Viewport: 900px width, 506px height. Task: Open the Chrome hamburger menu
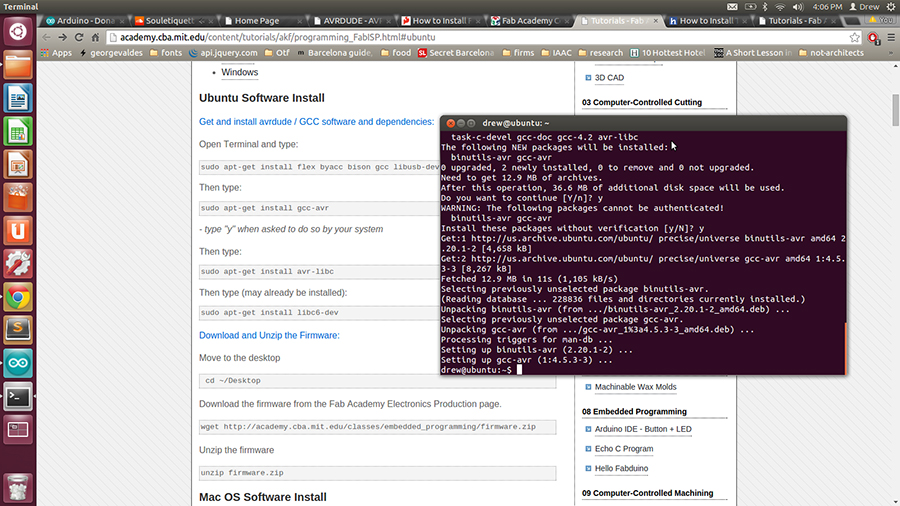891,37
